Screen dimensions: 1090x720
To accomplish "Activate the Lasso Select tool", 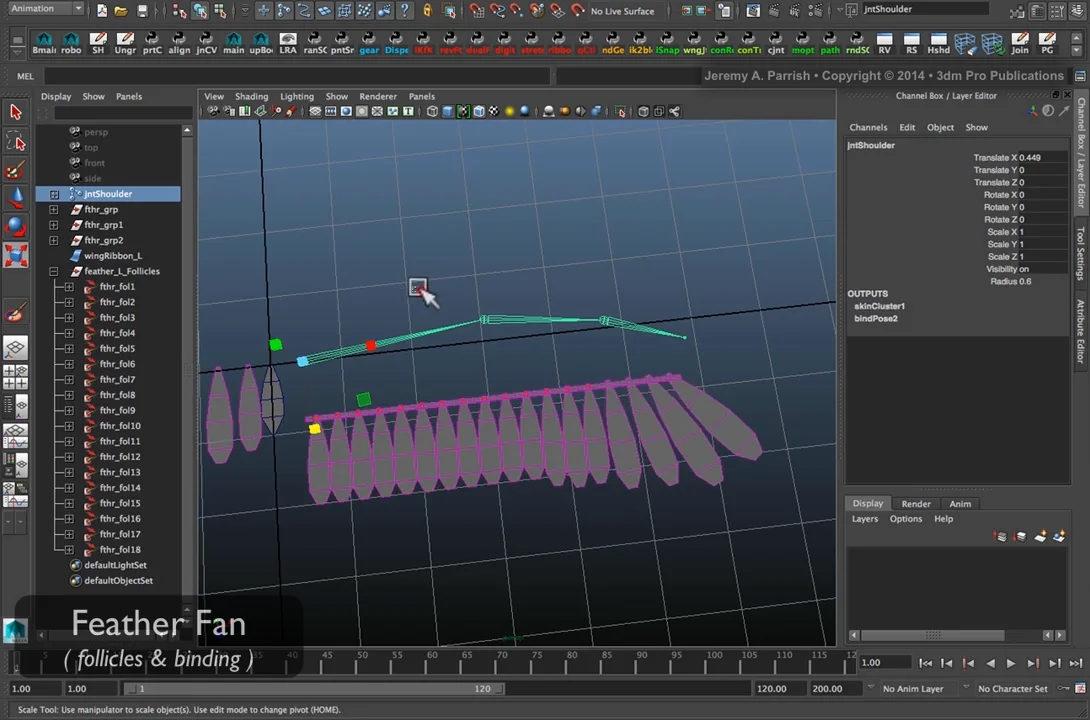I will [15, 141].
